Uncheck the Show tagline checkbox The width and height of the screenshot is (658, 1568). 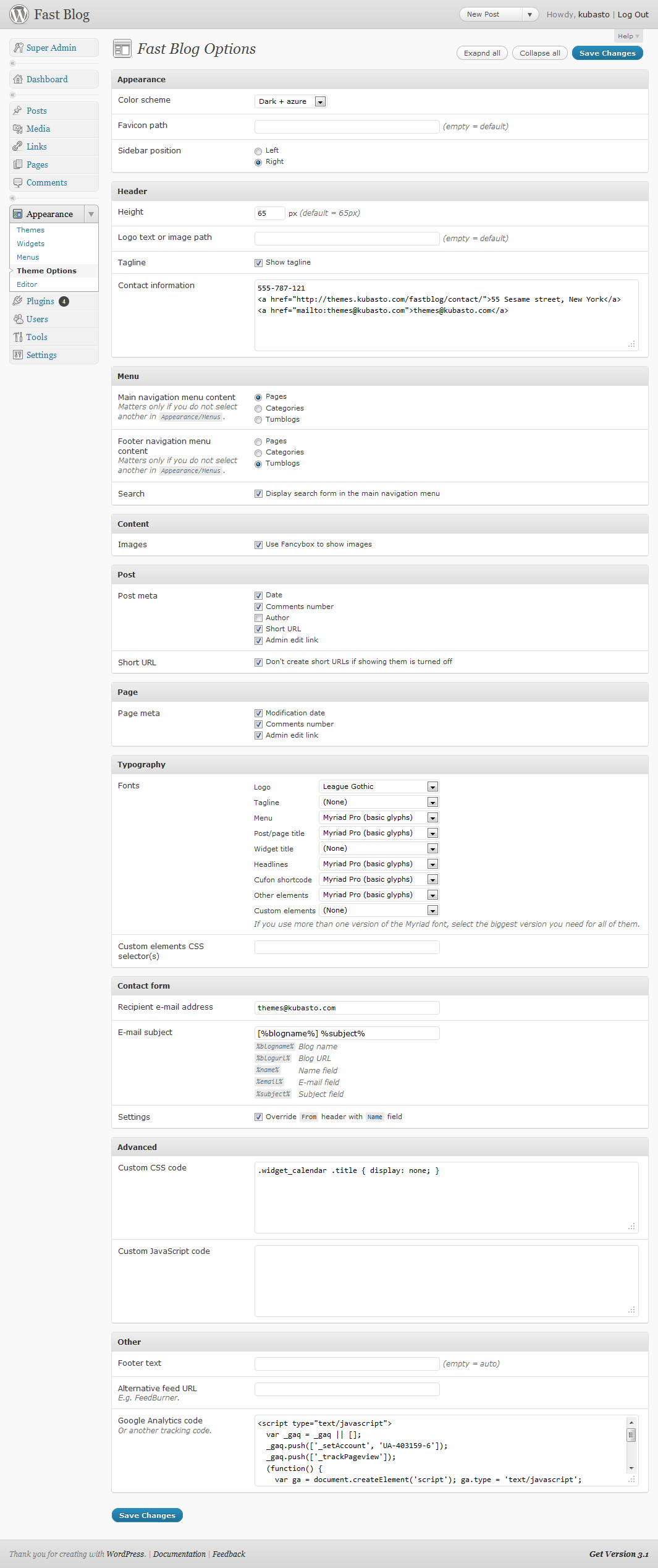click(258, 263)
